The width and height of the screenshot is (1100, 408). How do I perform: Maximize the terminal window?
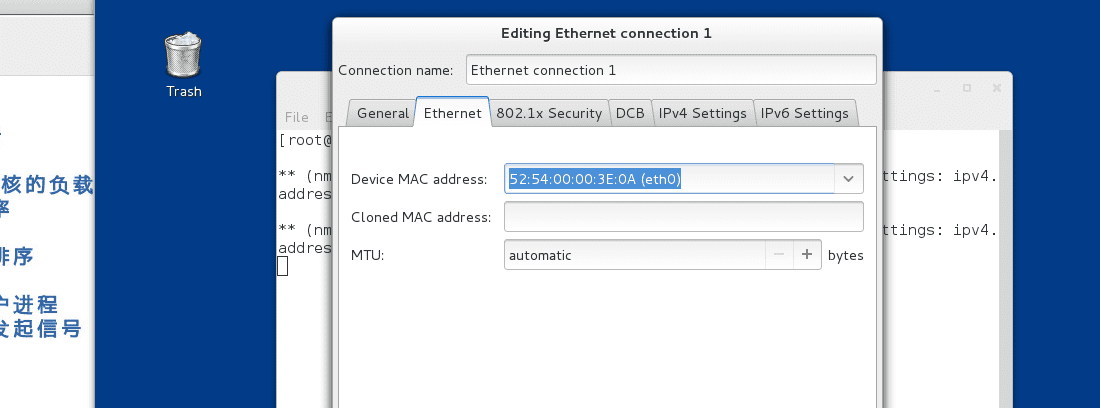[x=967, y=88]
